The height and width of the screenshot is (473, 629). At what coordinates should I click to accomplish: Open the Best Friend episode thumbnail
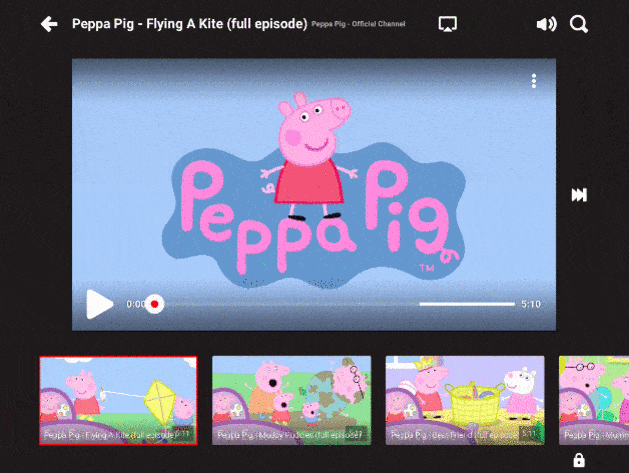[465, 400]
